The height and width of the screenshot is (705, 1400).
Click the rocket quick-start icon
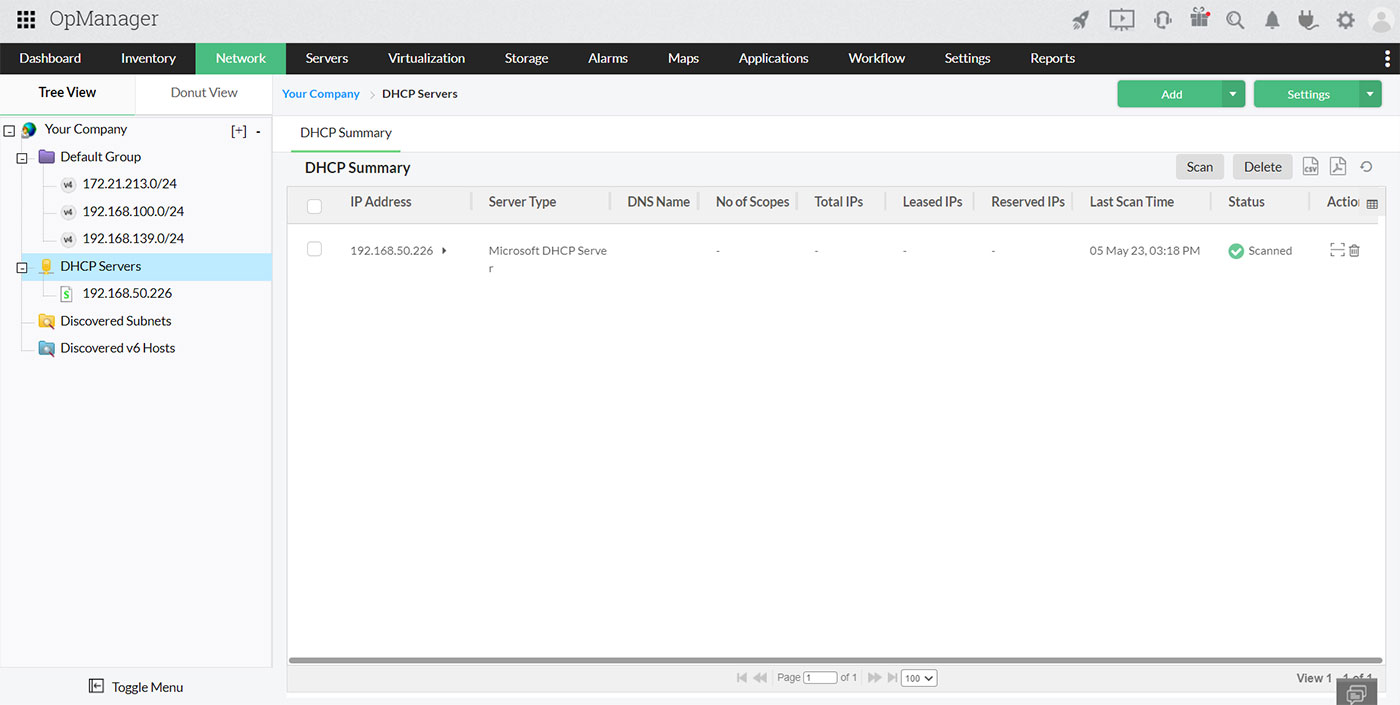(x=1080, y=20)
